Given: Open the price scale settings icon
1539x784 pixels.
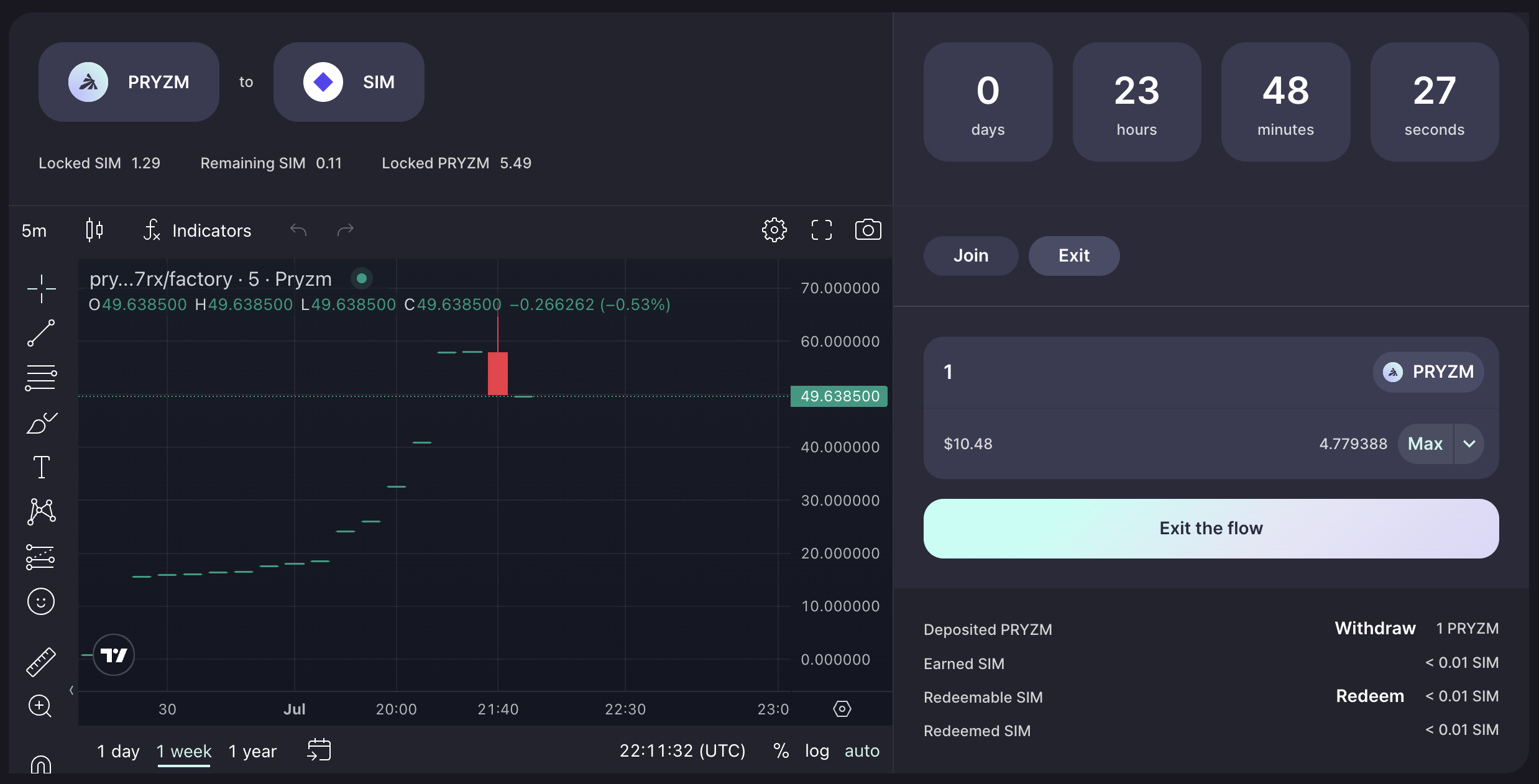Looking at the screenshot, I should pos(842,709).
